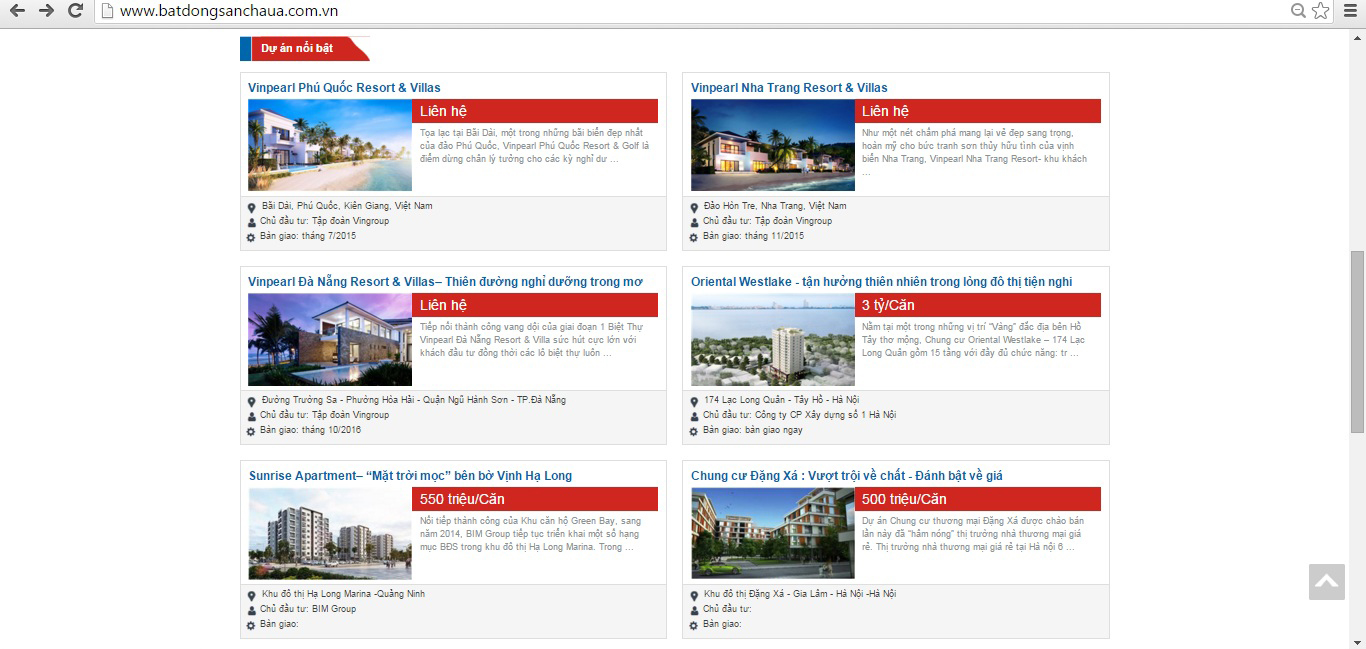The height and width of the screenshot is (649, 1366).
Task: Click investor icon in Vinpearl Phú Quốc card
Action: tap(251, 222)
